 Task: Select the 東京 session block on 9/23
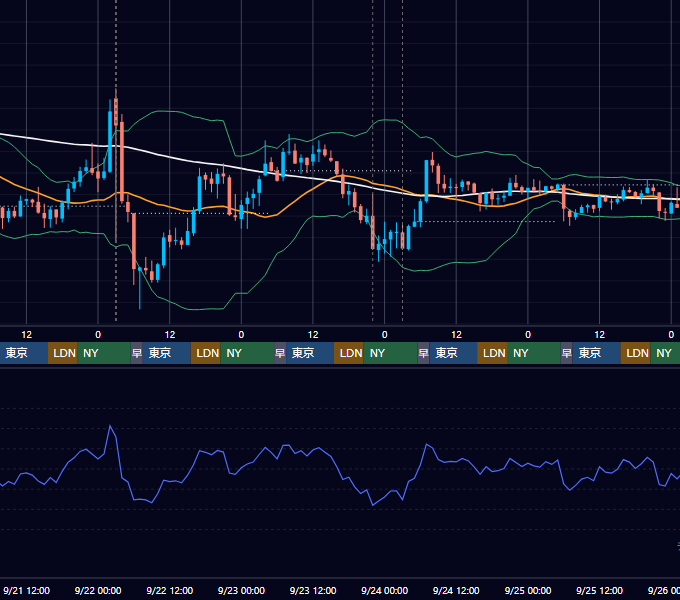tap(310, 353)
